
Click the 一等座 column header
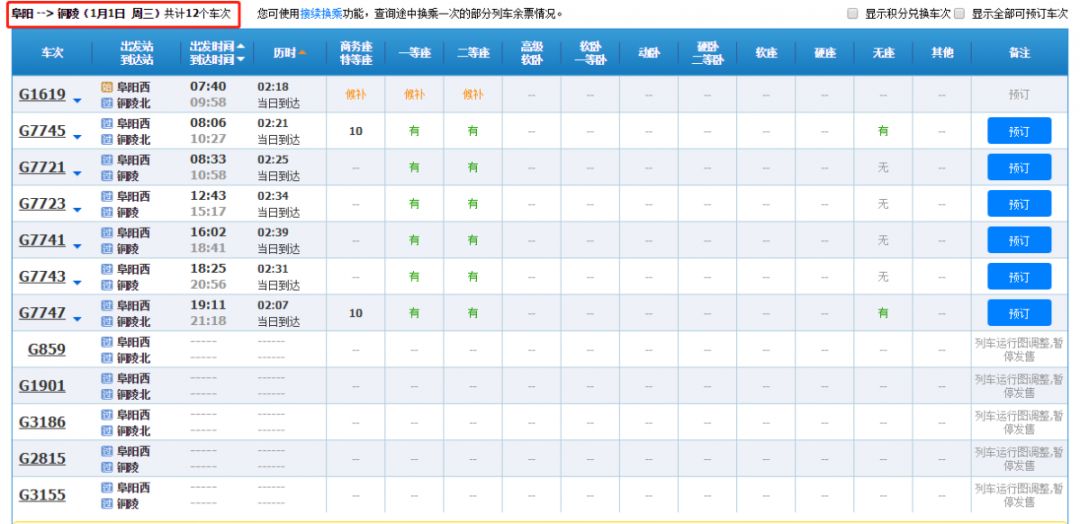coord(414,52)
